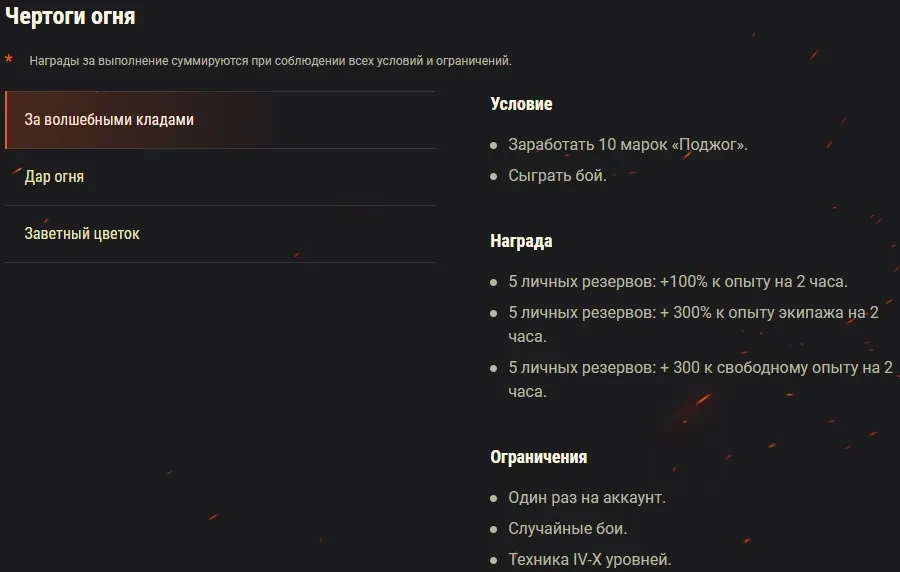Click the «Заработать 10 марок «Поджог»» condition
The width and height of the screenshot is (900, 572).
coord(627,145)
